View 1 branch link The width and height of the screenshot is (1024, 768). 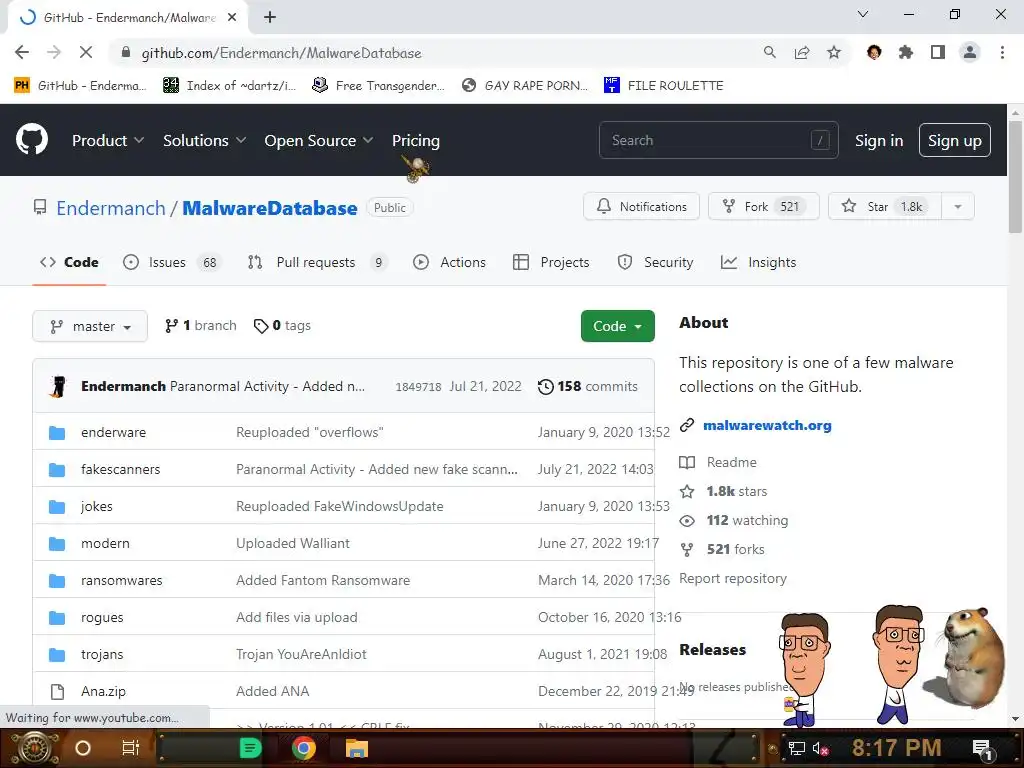[x=201, y=326]
